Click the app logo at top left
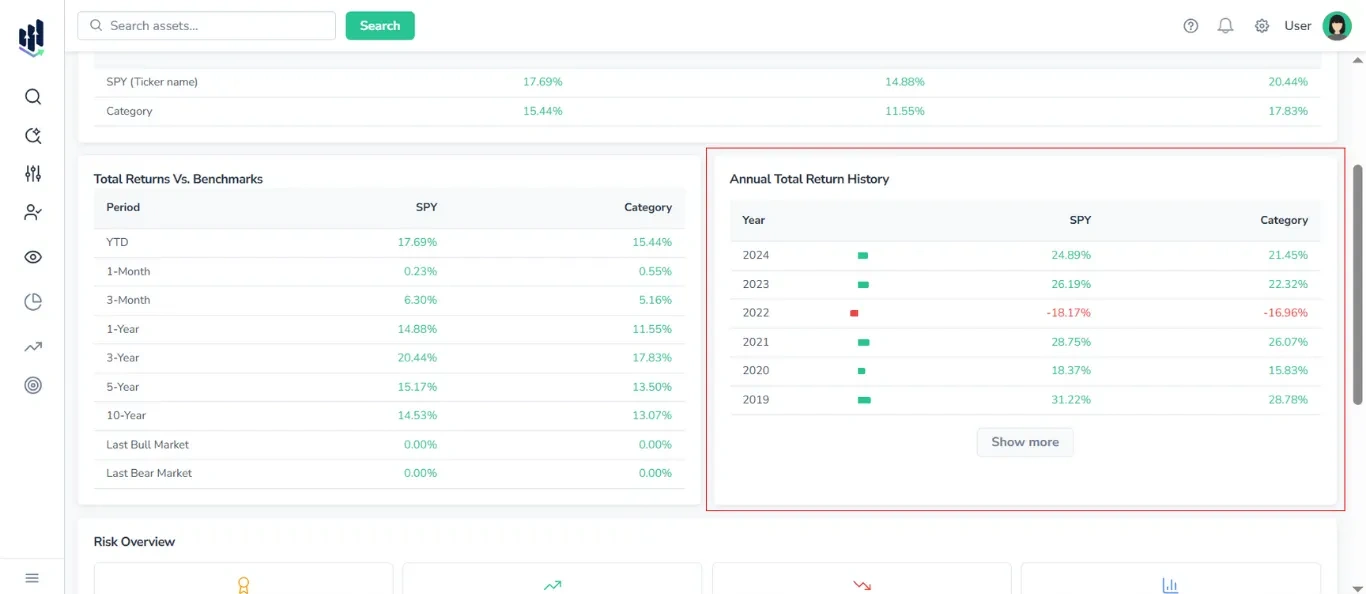The height and width of the screenshot is (594, 1366). [31, 37]
